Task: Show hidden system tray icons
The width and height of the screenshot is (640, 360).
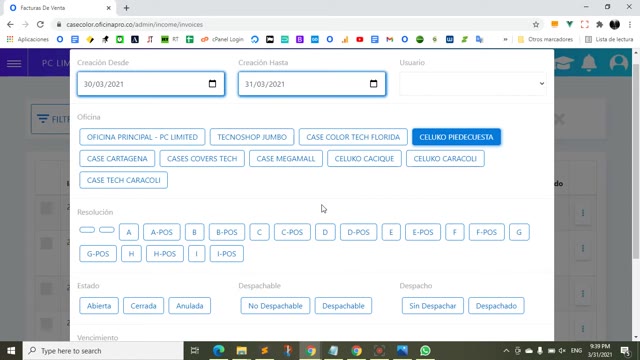Action: click(x=506, y=351)
